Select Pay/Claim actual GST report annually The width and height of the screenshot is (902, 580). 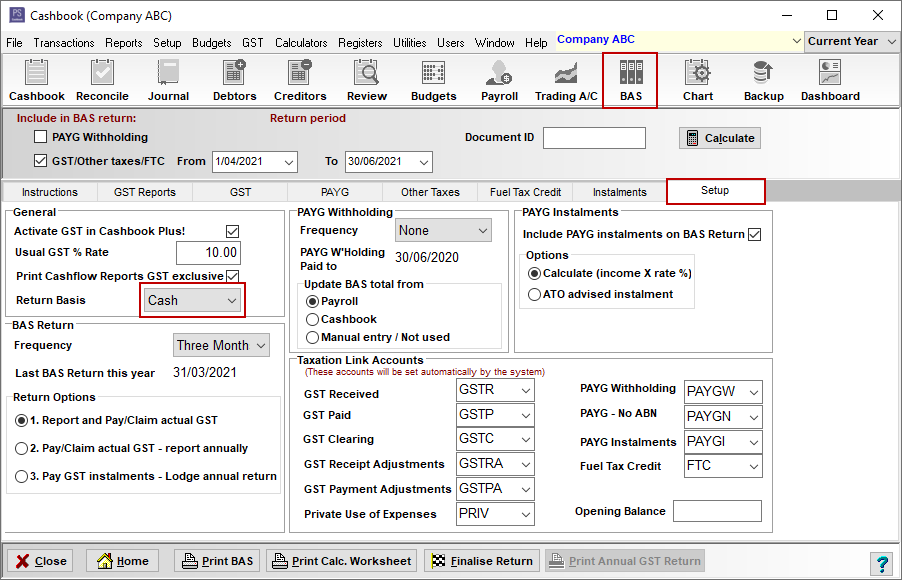pyautogui.click(x=21, y=448)
